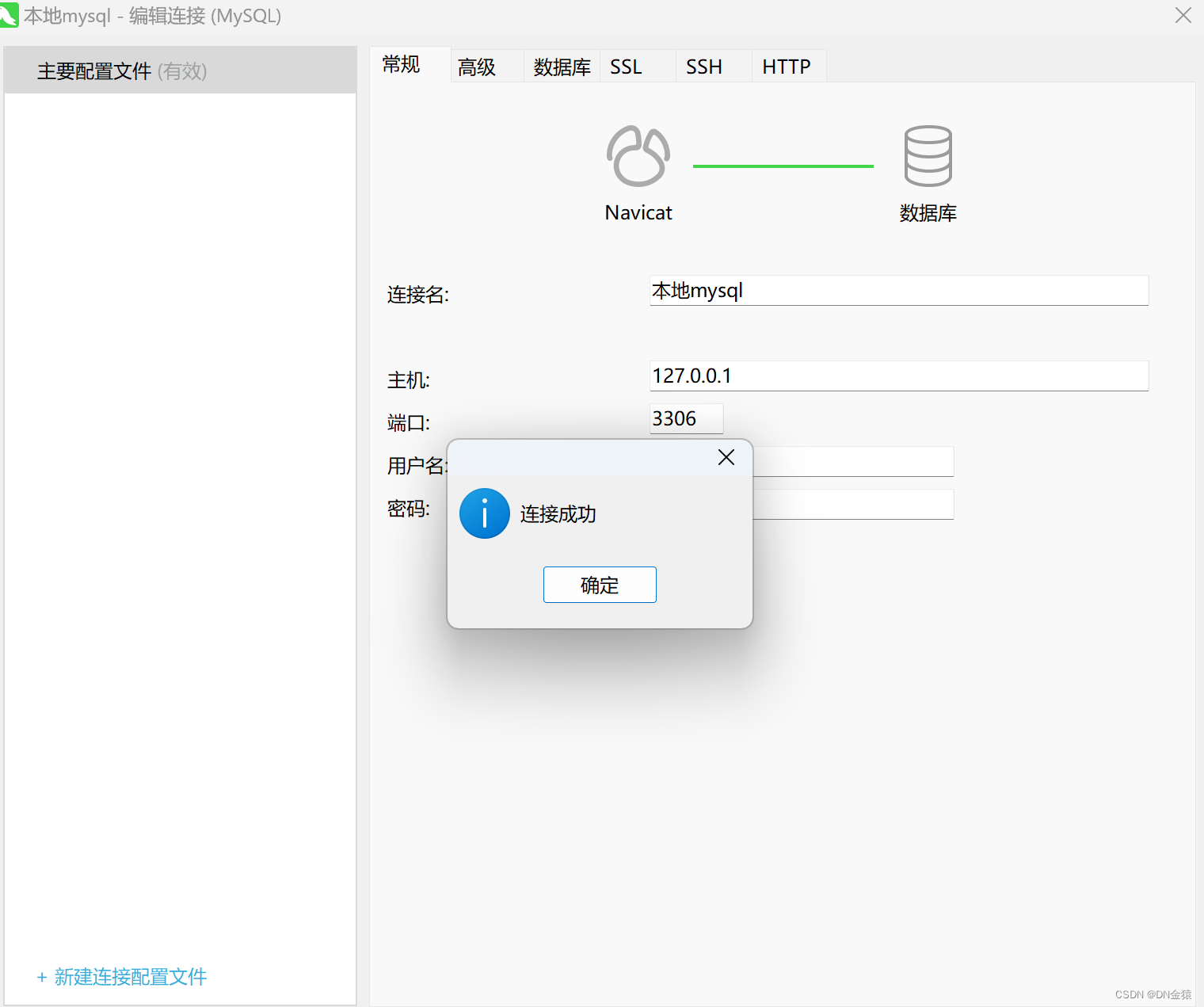Close the 连接成功 message dialog
The height and width of the screenshot is (1007, 1204).
(726, 457)
